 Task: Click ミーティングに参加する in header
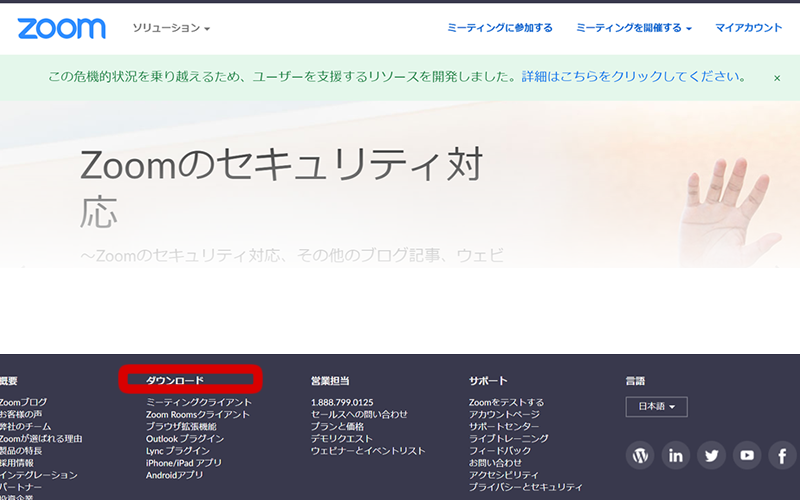[499, 28]
